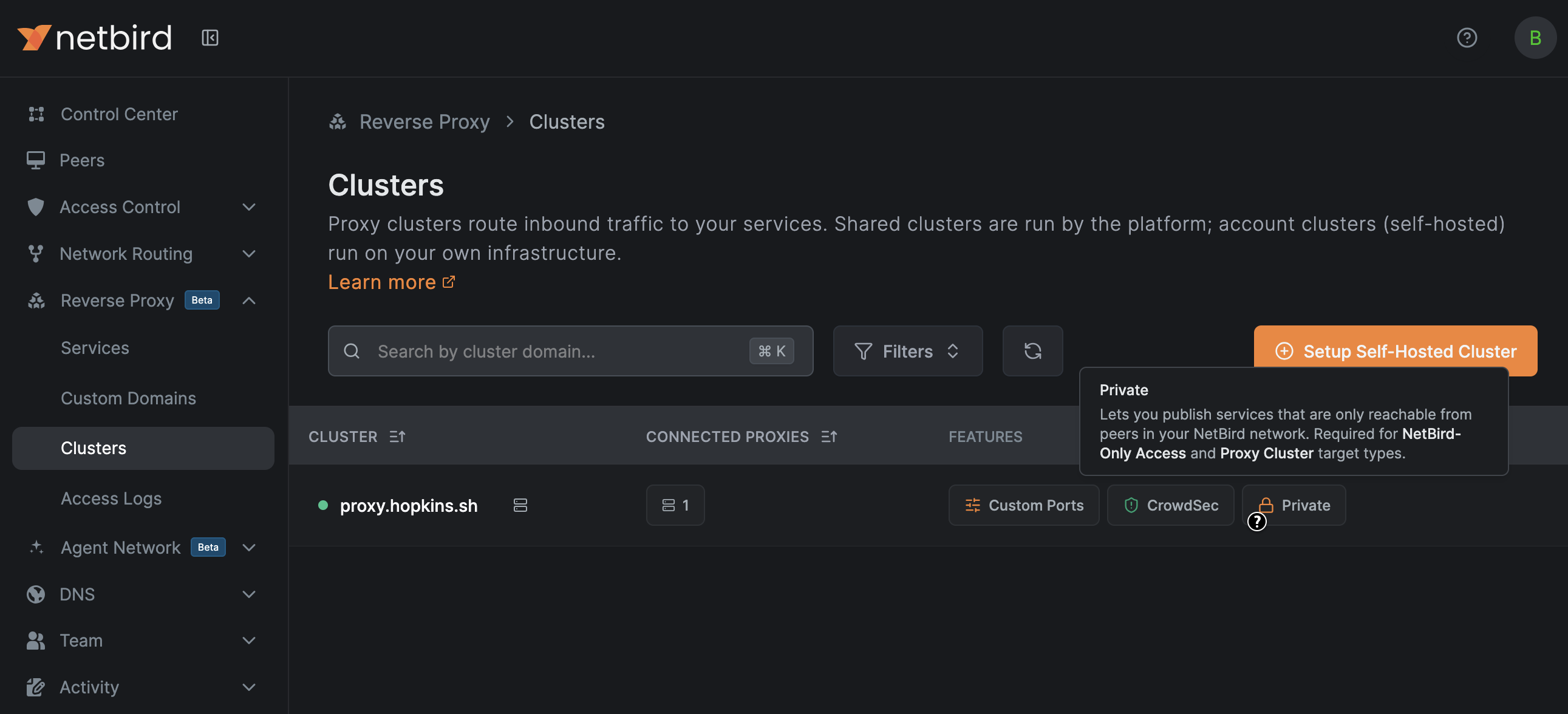Click the external link icon beside Learn more
Viewport: 1568px width, 714px height.
click(449, 282)
